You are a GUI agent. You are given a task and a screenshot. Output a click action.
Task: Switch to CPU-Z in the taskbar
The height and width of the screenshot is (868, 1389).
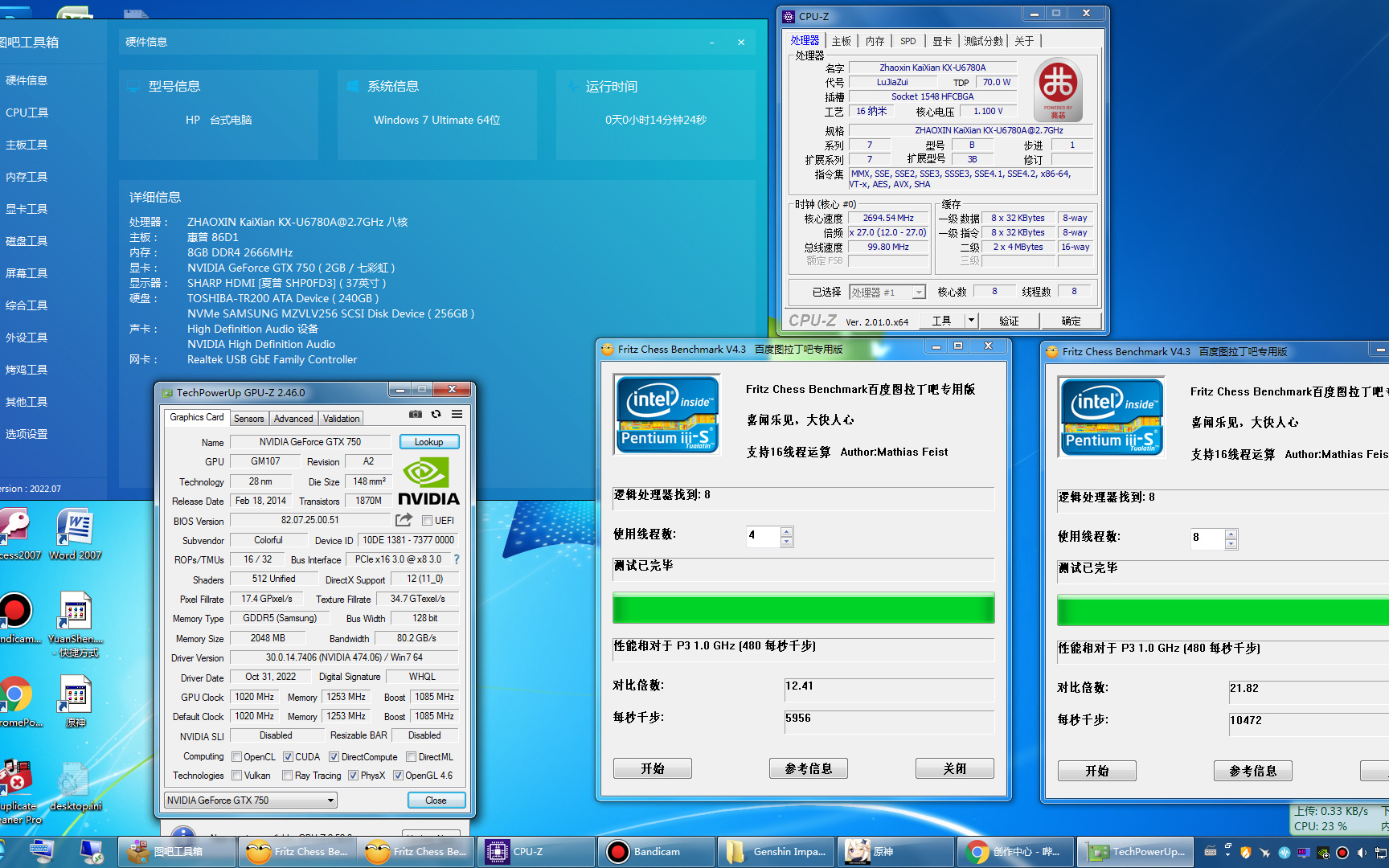pos(535,852)
